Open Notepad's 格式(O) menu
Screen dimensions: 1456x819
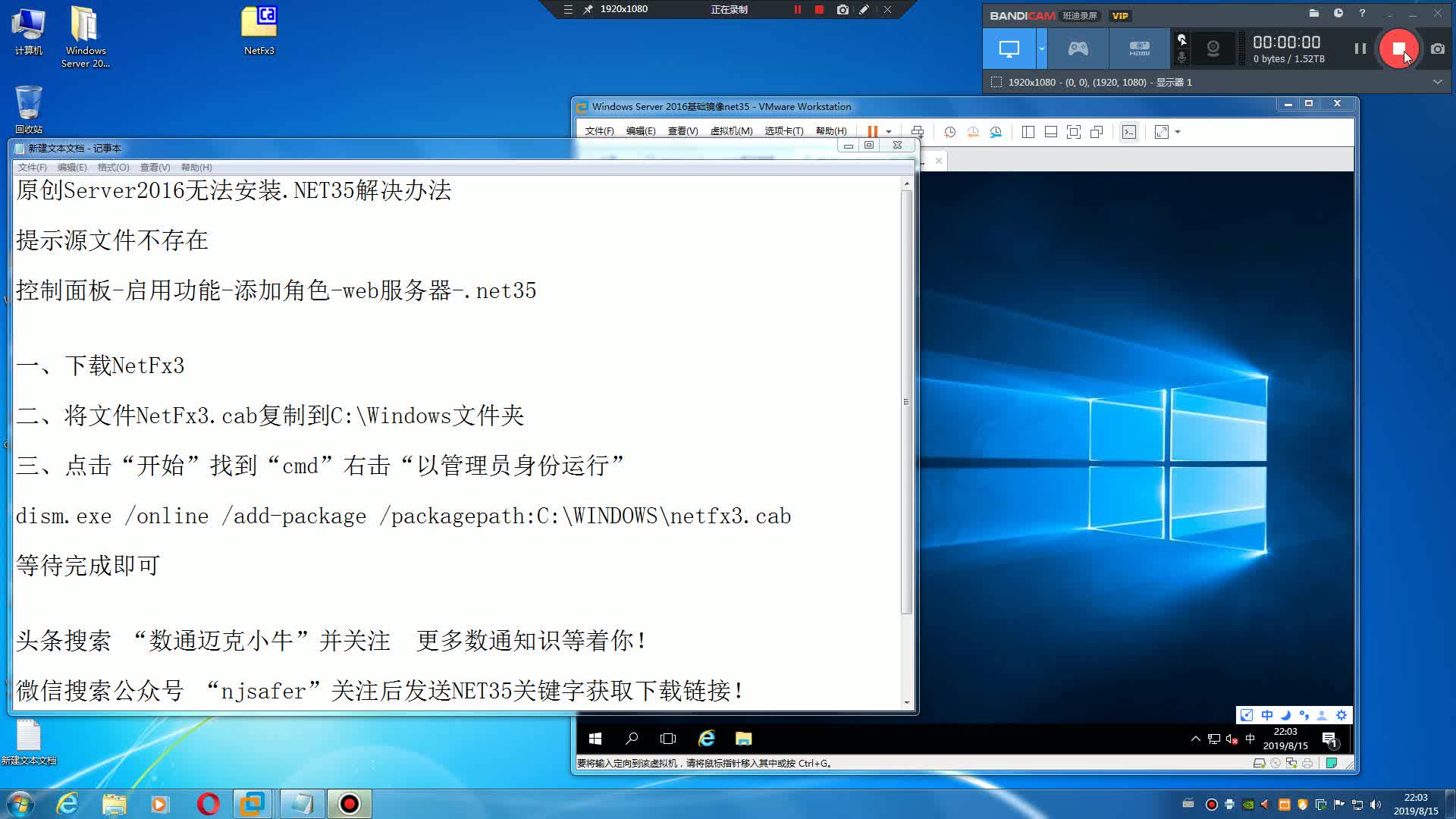pos(113,168)
